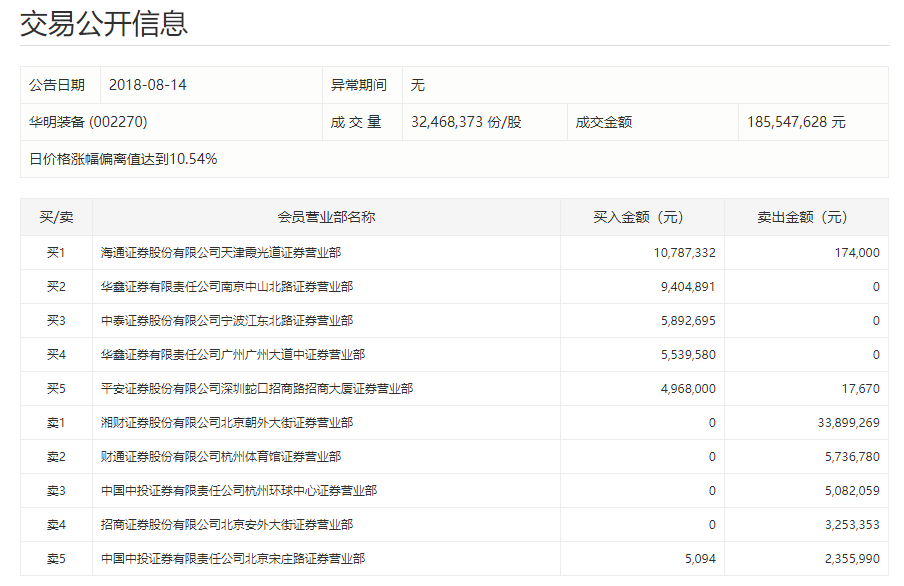
Task: Click the 华鑫证券 广州大道中 branch name
Action: click(233, 355)
